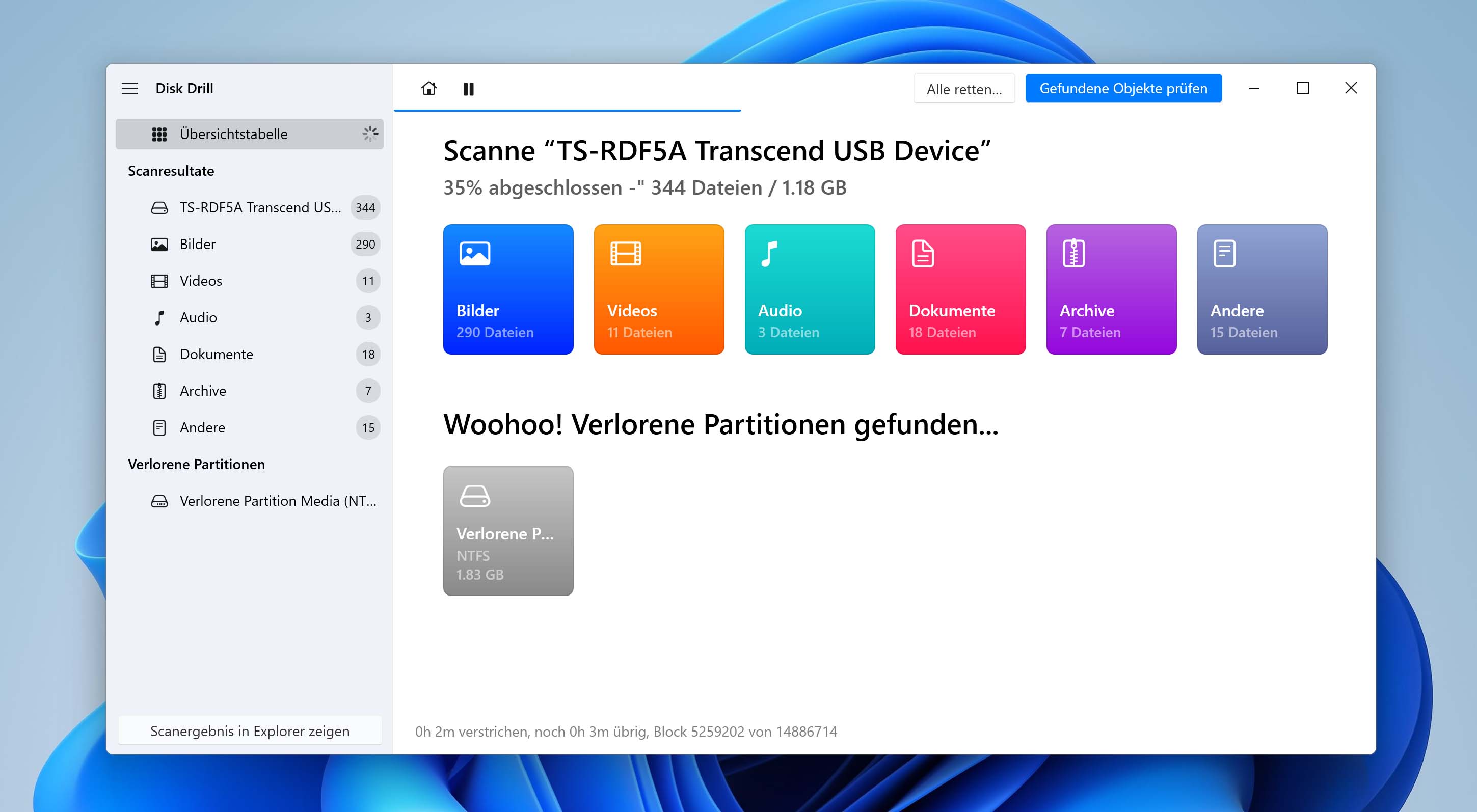Select the Verlorene Partition NTFS tile
Viewport: 1477px width, 812px height.
click(508, 530)
